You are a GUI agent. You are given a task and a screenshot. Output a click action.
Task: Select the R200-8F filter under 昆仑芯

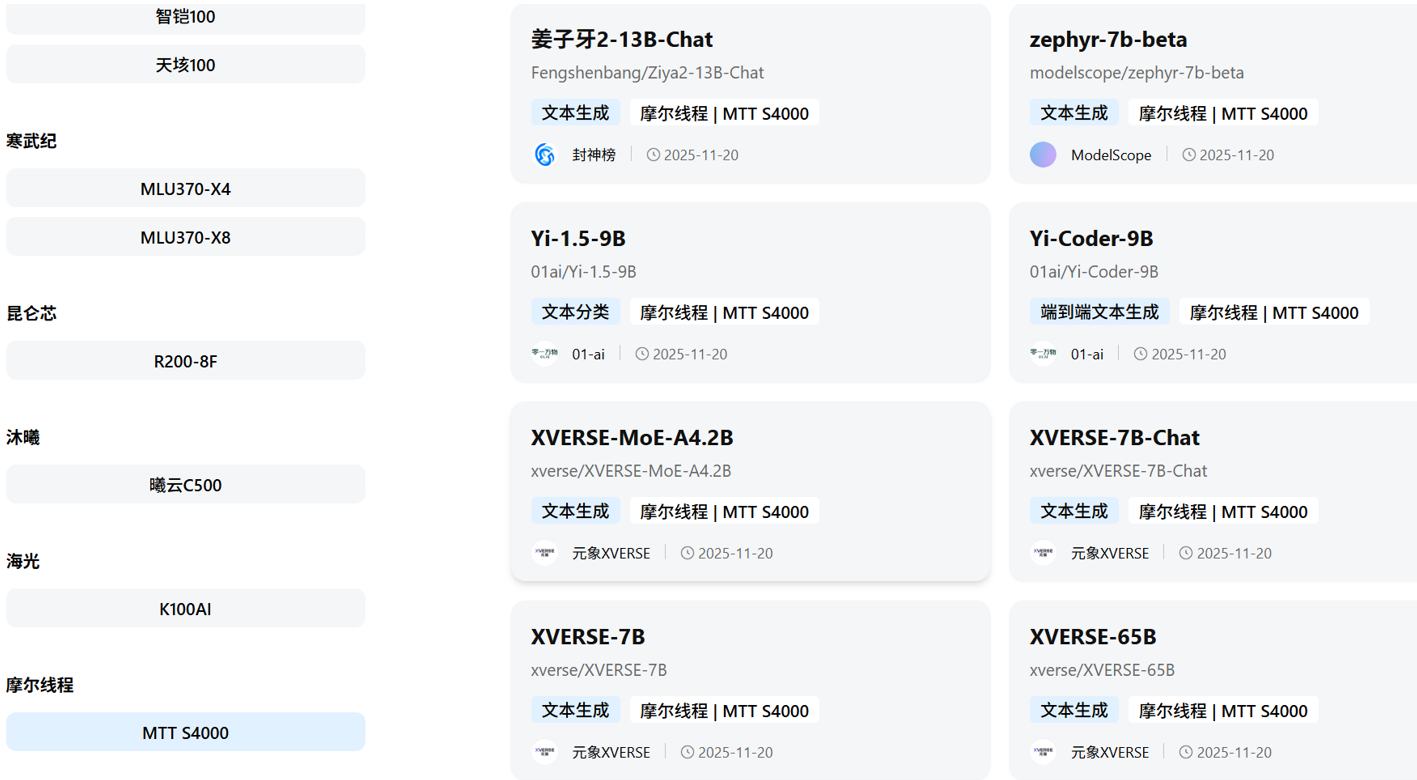(186, 361)
